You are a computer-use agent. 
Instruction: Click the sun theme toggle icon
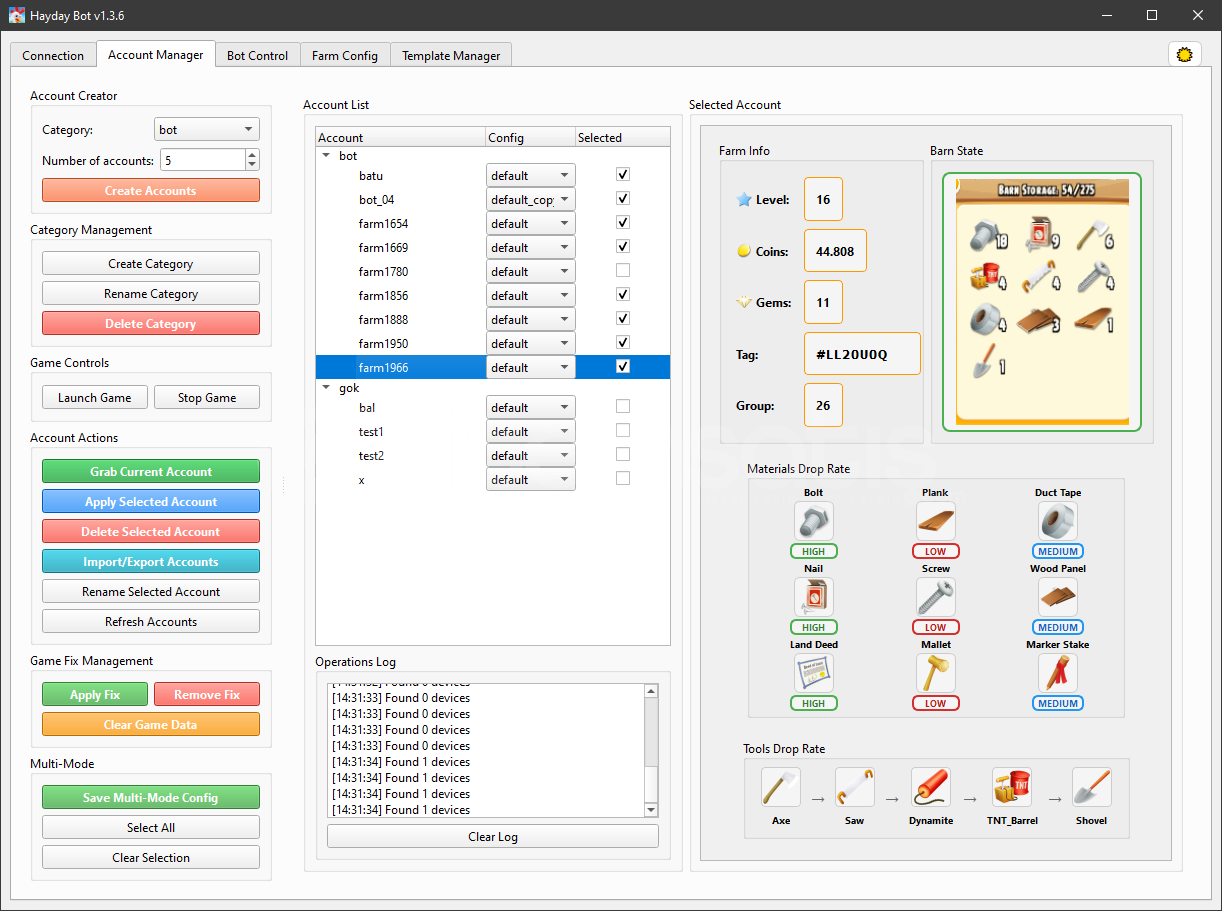tap(1184, 55)
